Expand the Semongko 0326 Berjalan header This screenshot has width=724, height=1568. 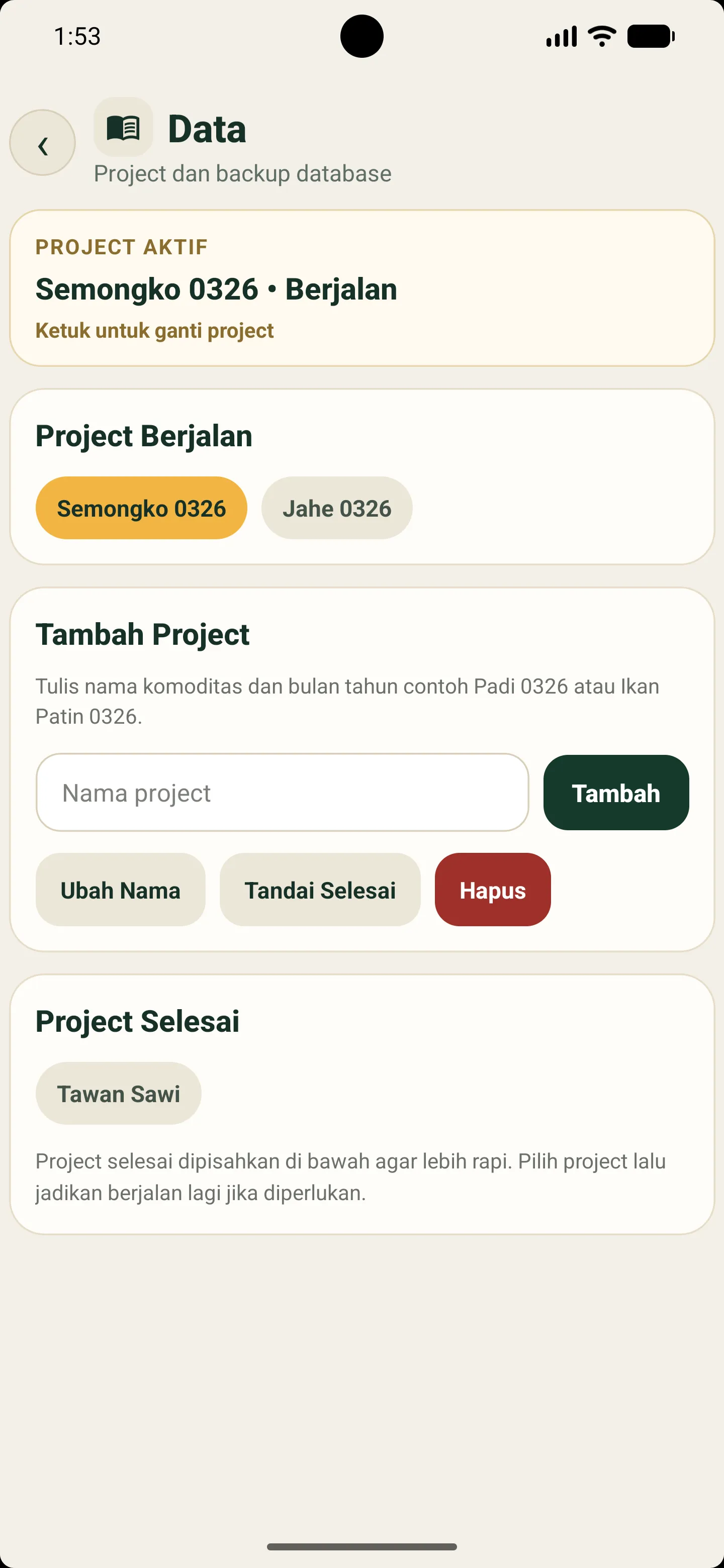click(x=216, y=288)
